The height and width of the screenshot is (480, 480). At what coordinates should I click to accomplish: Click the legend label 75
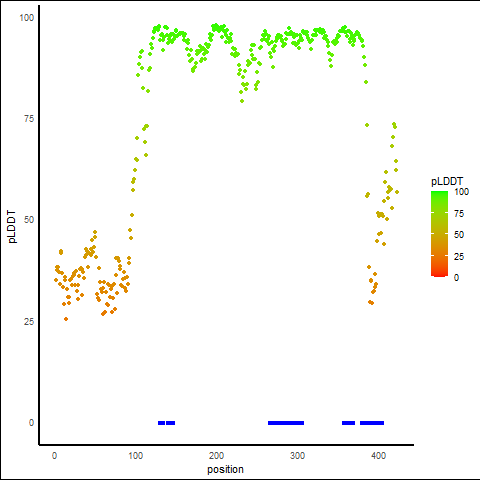pyautogui.click(x=459, y=213)
